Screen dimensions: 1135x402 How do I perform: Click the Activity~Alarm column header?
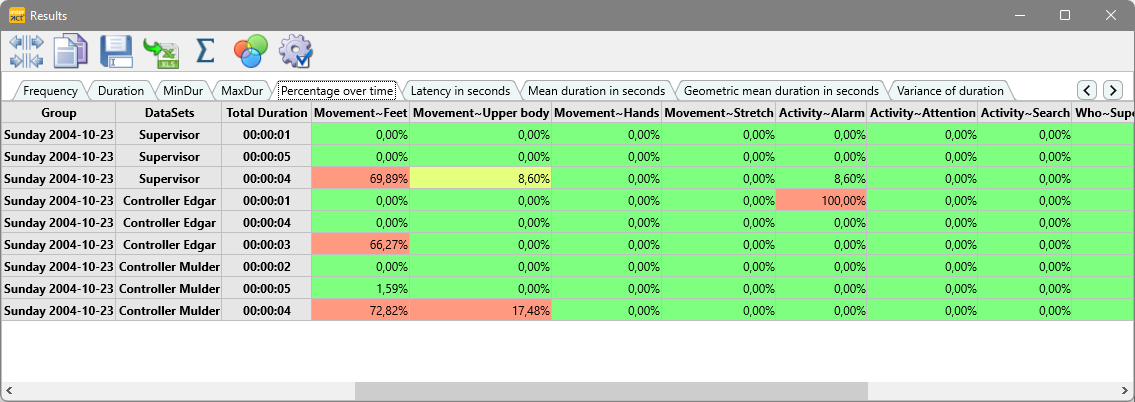pyautogui.click(x=822, y=113)
